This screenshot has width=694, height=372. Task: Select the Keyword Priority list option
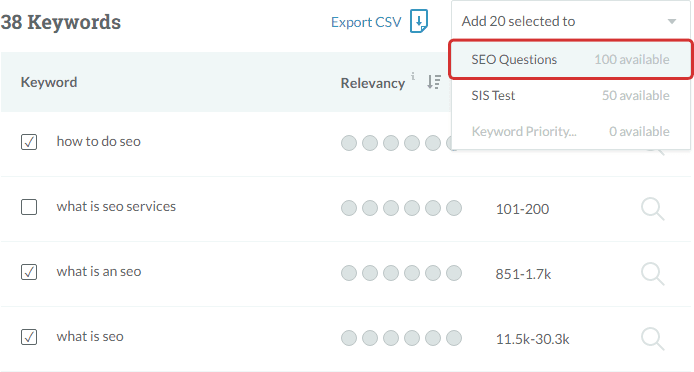tap(571, 131)
